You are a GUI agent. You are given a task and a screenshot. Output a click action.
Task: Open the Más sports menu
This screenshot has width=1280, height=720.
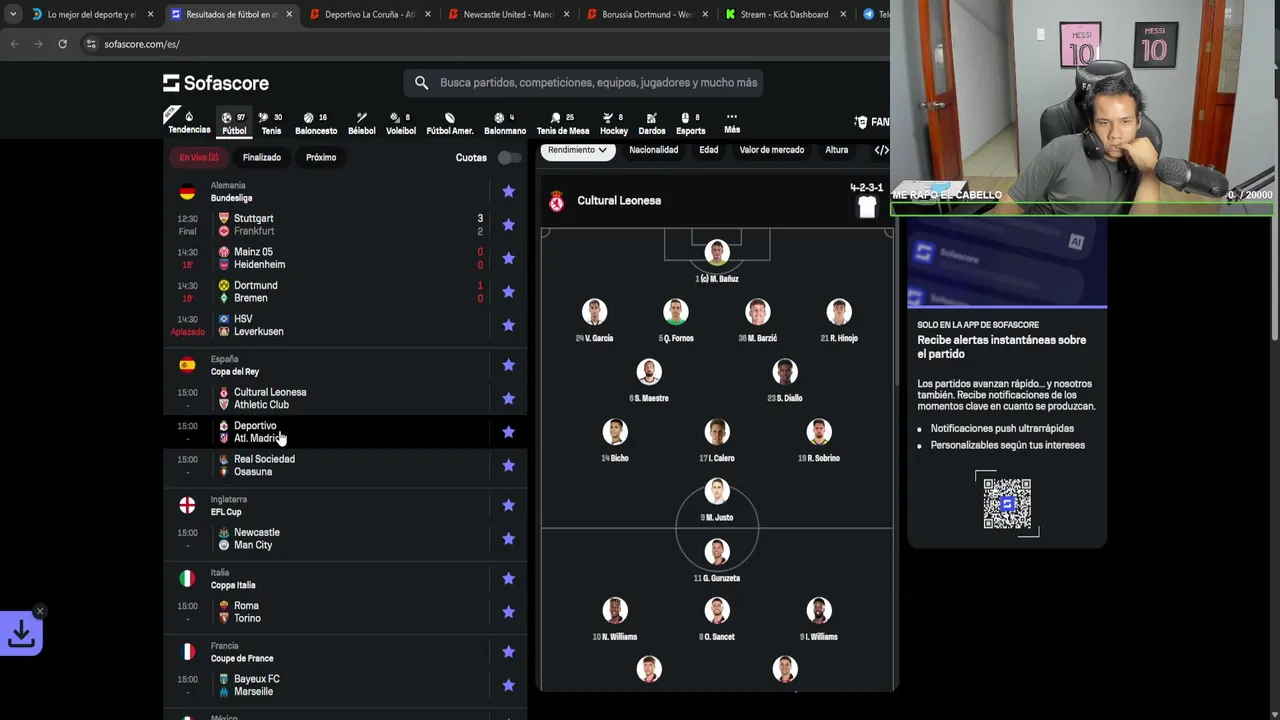[732, 123]
